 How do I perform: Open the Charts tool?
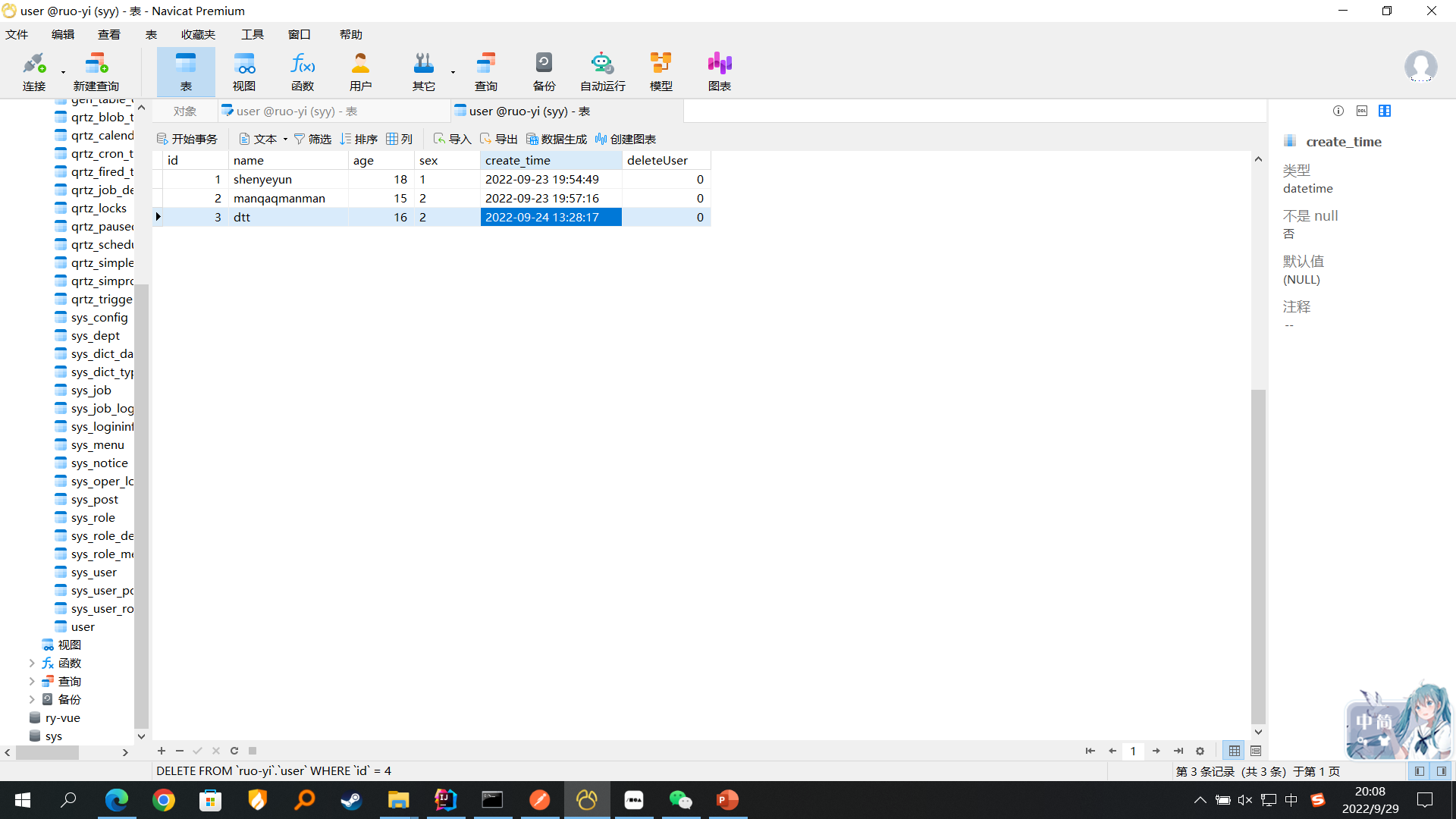click(719, 72)
